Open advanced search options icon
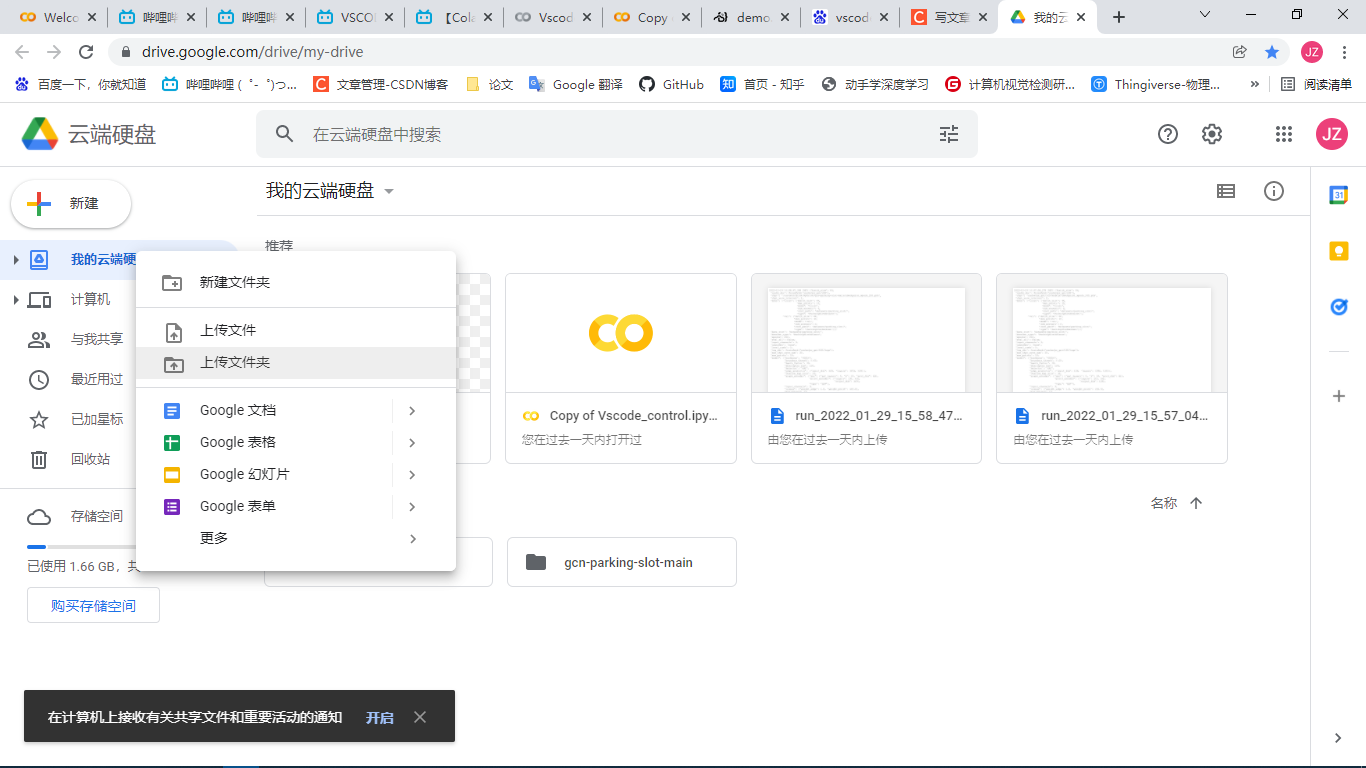1366x768 pixels. pyautogui.click(x=948, y=133)
